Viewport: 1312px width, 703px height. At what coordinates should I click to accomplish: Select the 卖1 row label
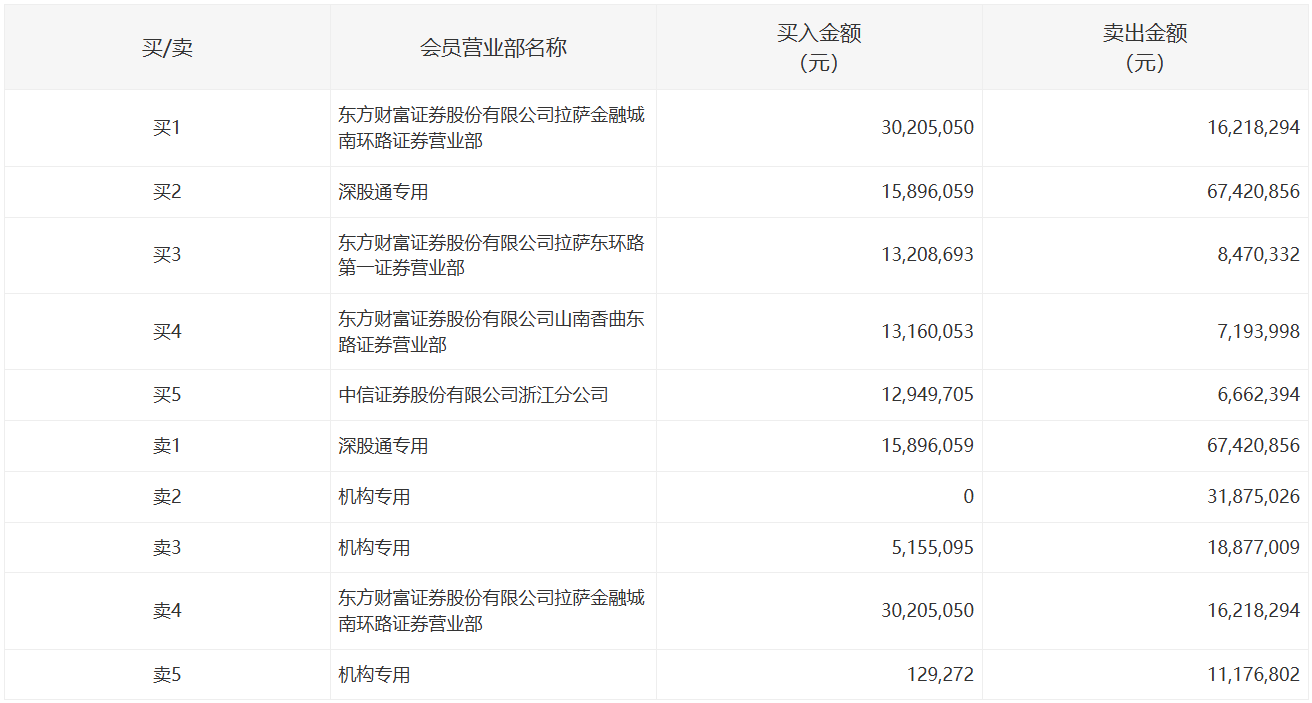(165, 445)
